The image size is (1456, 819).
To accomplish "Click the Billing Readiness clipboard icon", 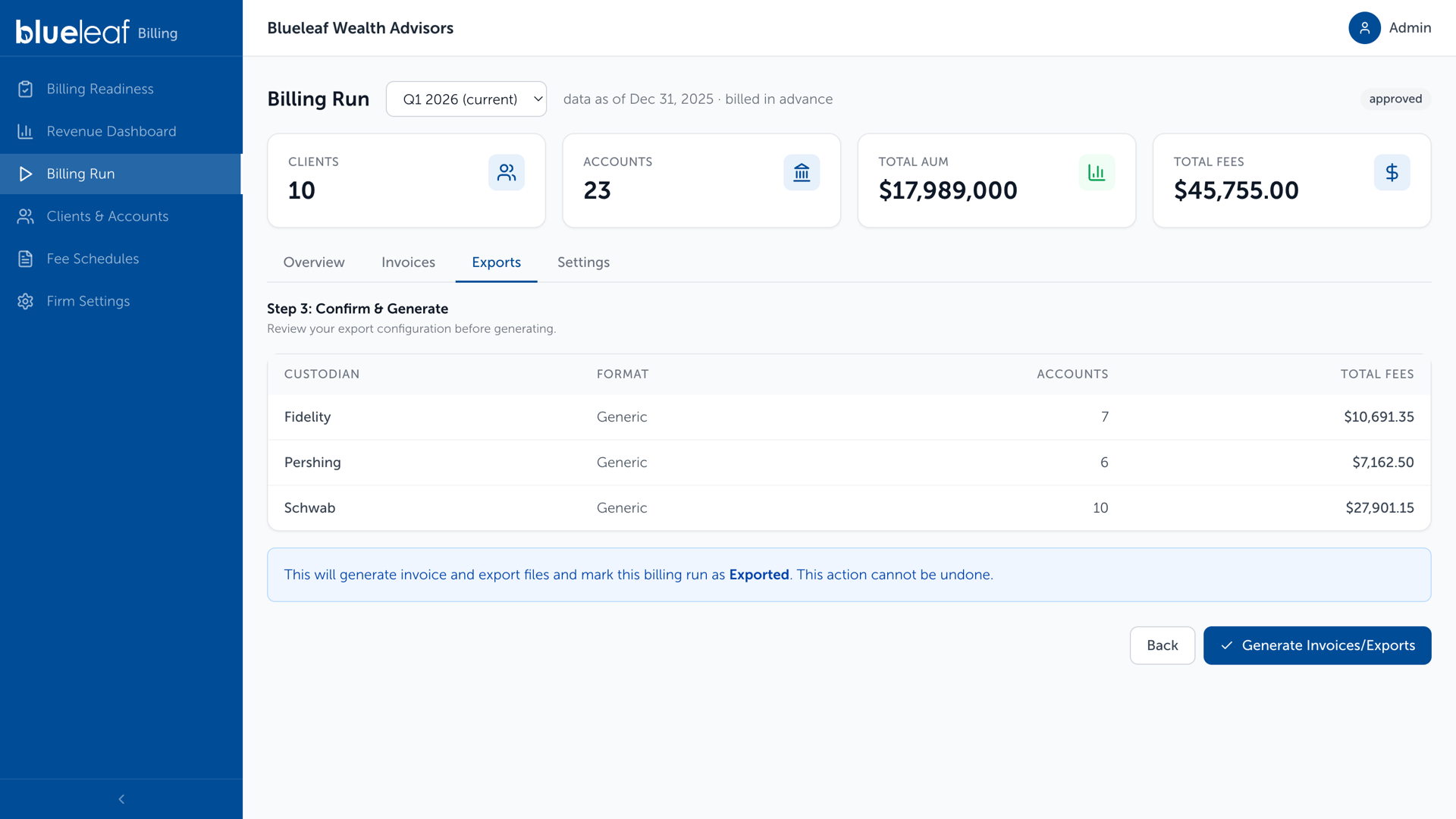I will click(25, 89).
